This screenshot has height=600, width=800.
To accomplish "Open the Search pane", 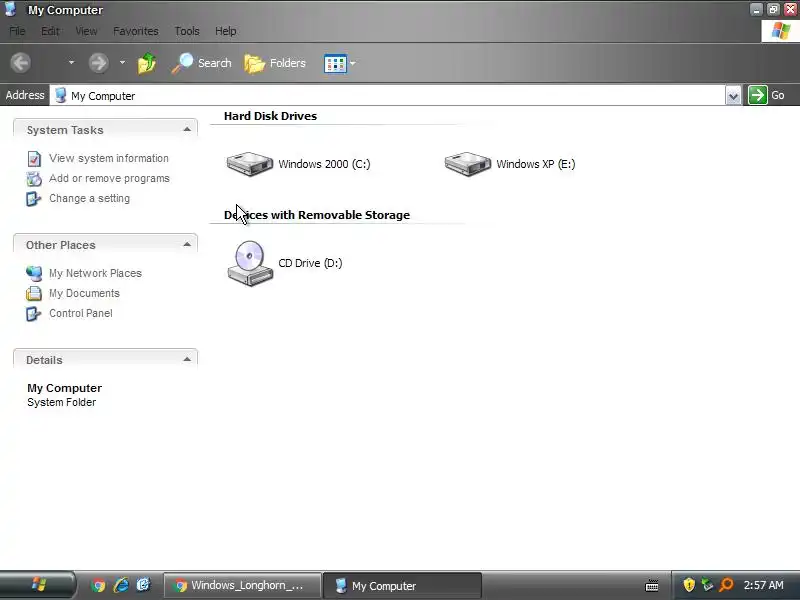I will pyautogui.click(x=201, y=63).
